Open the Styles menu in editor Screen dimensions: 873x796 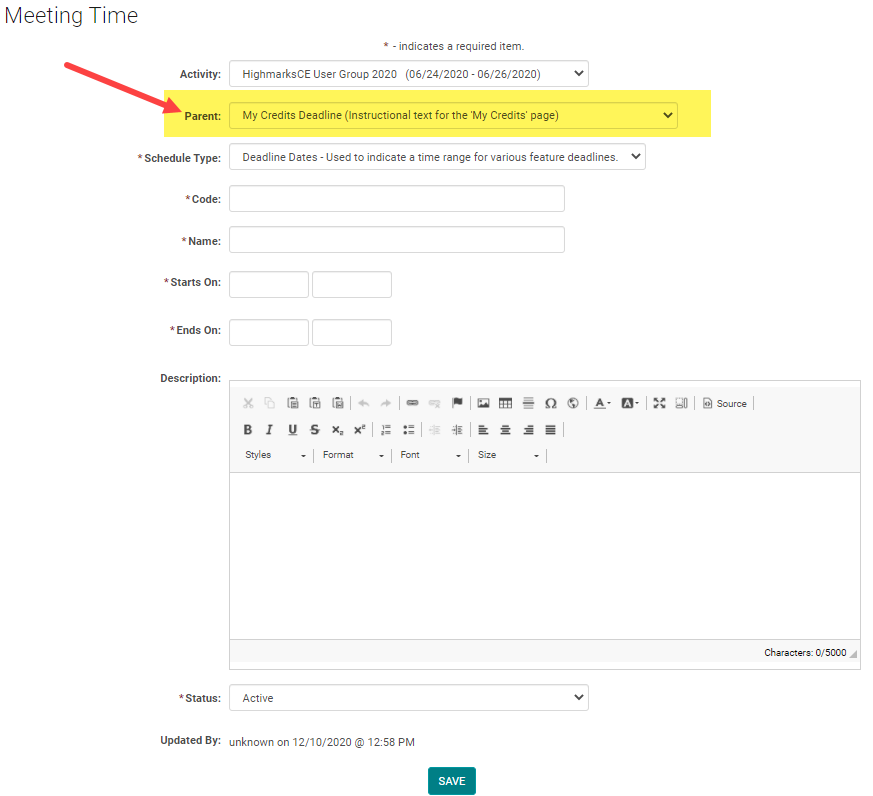tap(275, 456)
